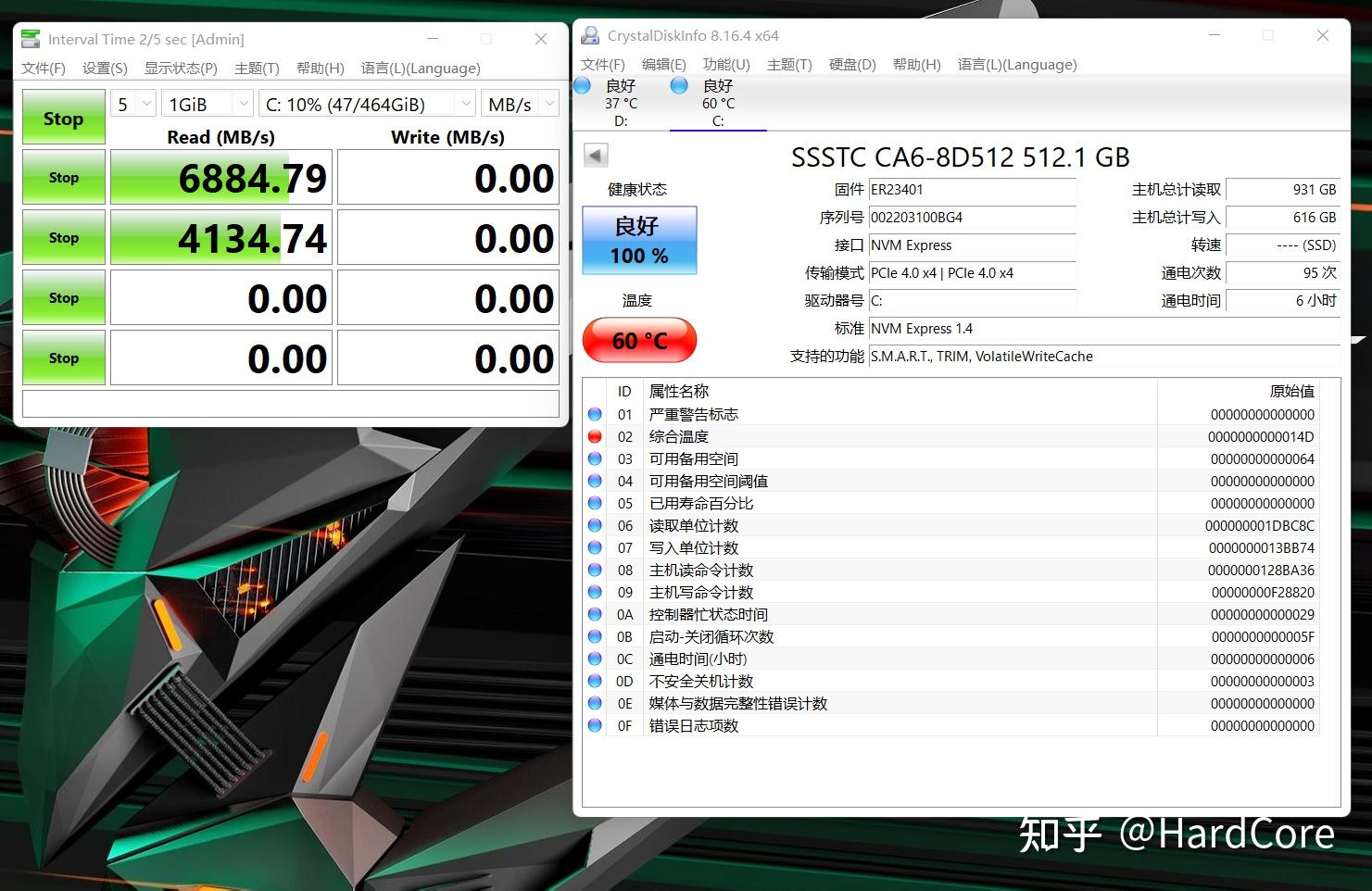Click the 序列号 field 002203100BG4
Screen dimensions: 1372x891
pyautogui.click(x=973, y=218)
